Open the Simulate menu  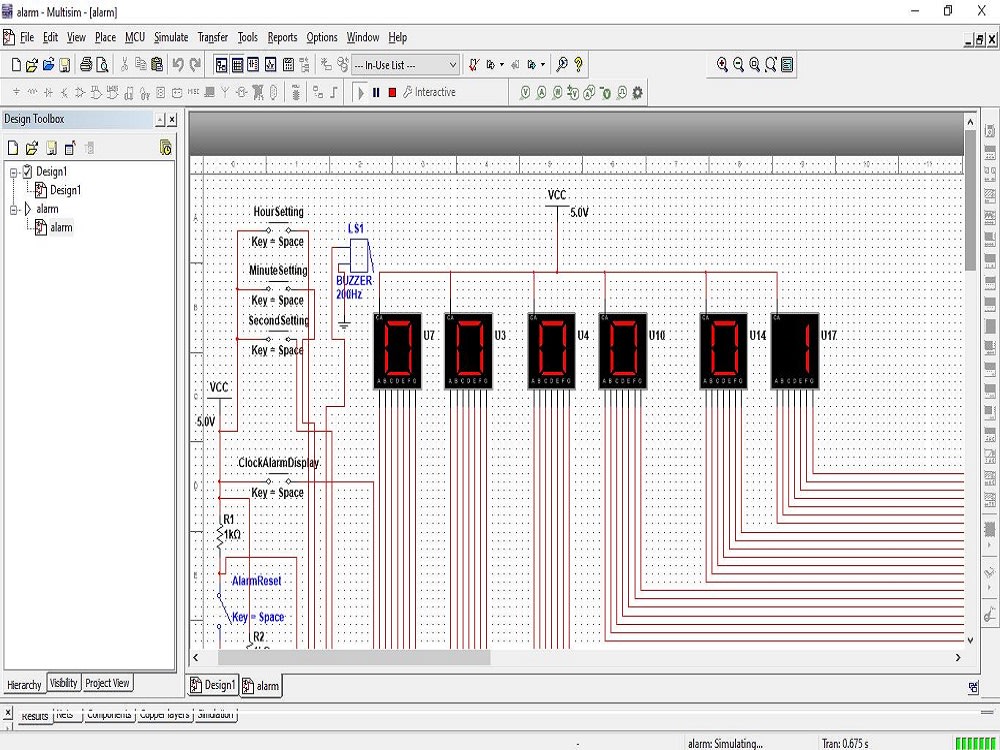(171, 37)
